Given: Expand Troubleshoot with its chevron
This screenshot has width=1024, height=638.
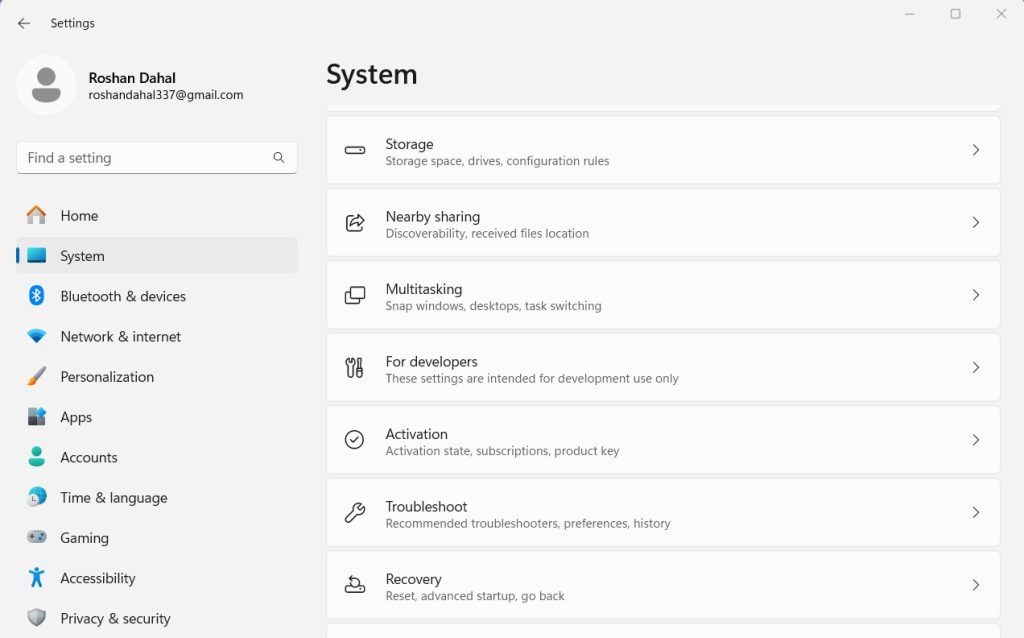Looking at the screenshot, I should [x=976, y=513].
